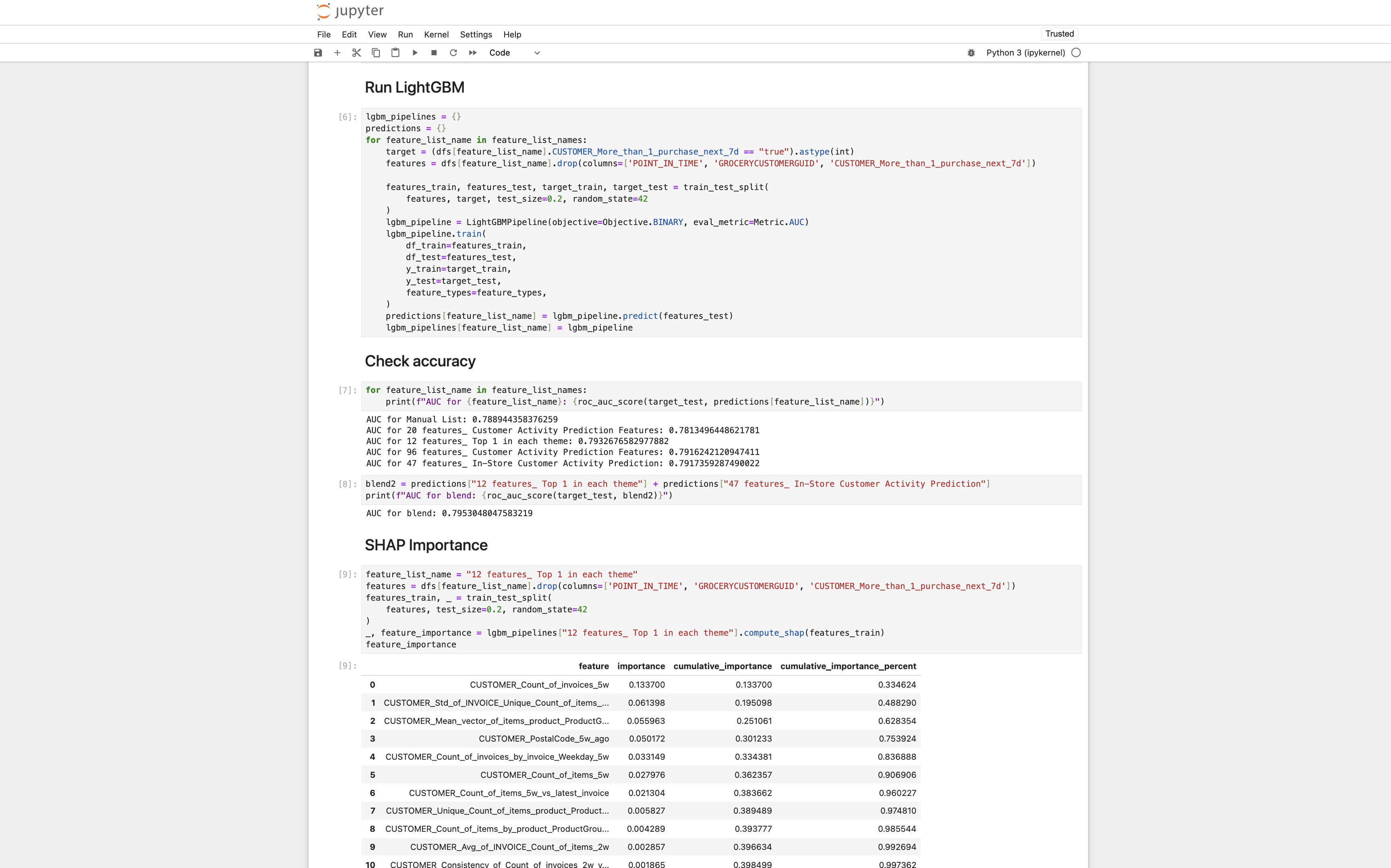Cut the selected cell with scissors icon
Image resolution: width=1391 pixels, height=868 pixels.
click(356, 53)
